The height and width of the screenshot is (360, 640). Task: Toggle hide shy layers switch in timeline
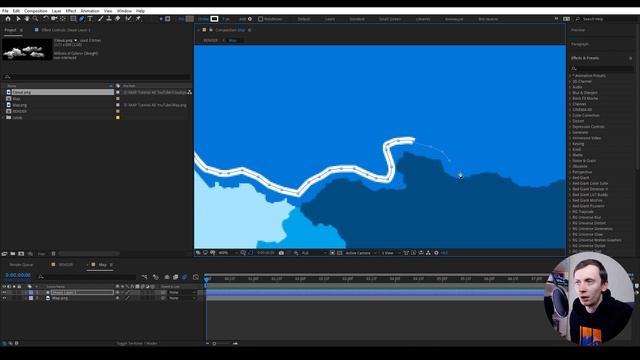tap(167, 277)
